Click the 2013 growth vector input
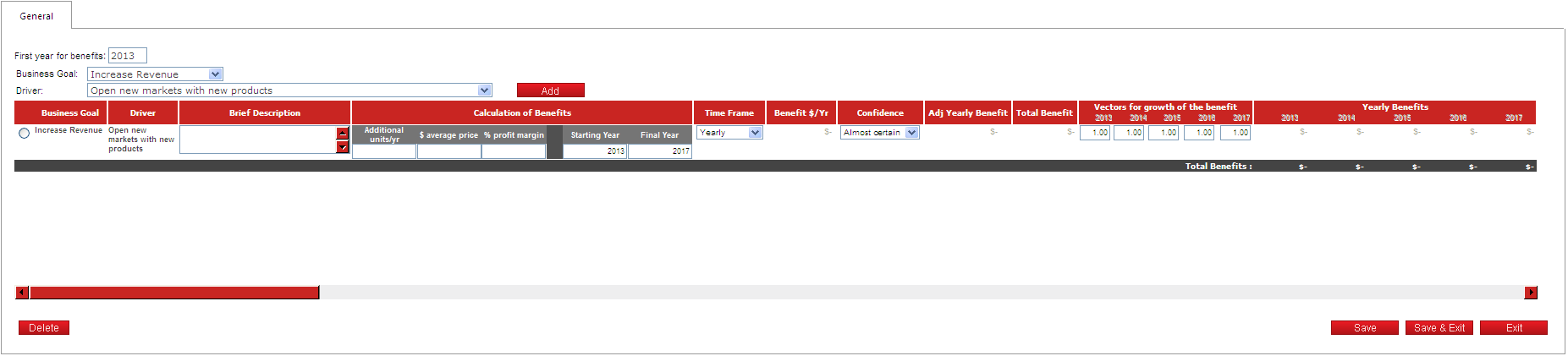Screen dimensions: 1568x356 point(1095,133)
